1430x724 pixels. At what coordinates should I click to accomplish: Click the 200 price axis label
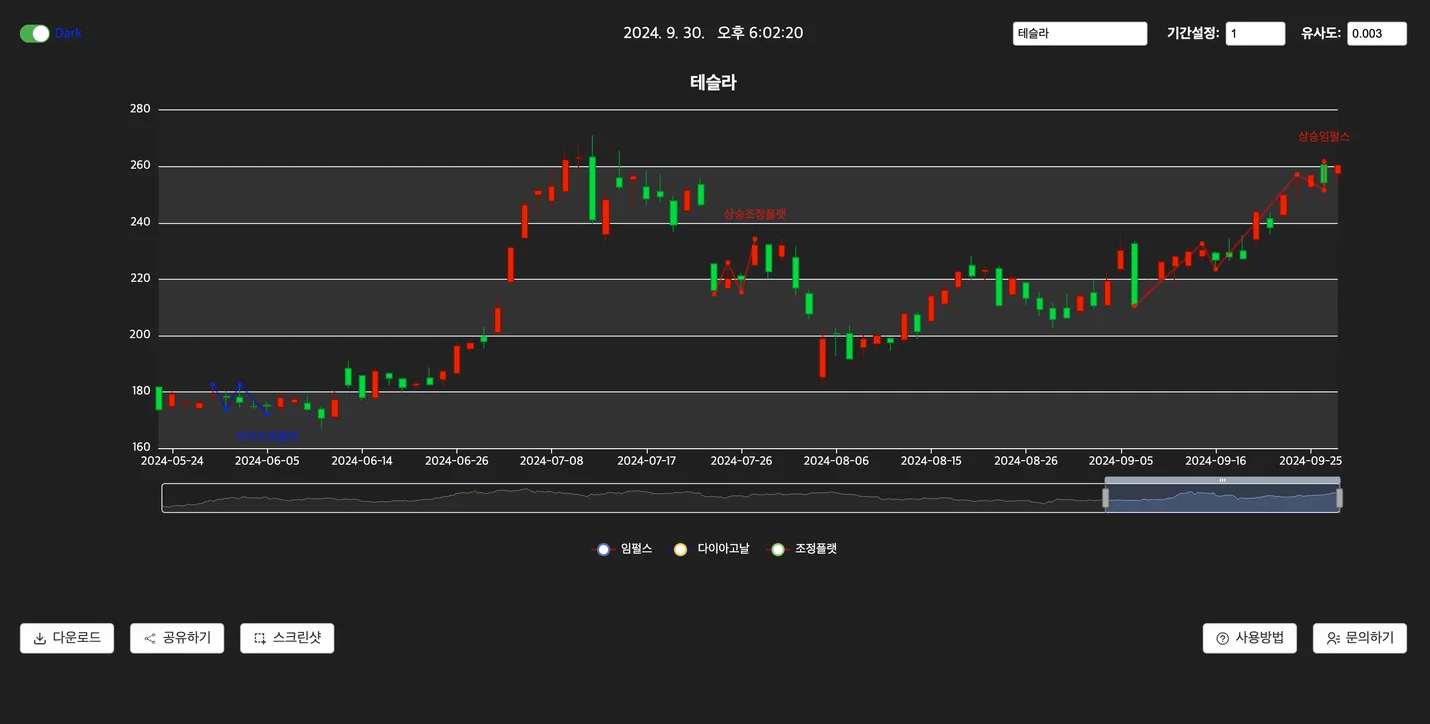pos(140,335)
